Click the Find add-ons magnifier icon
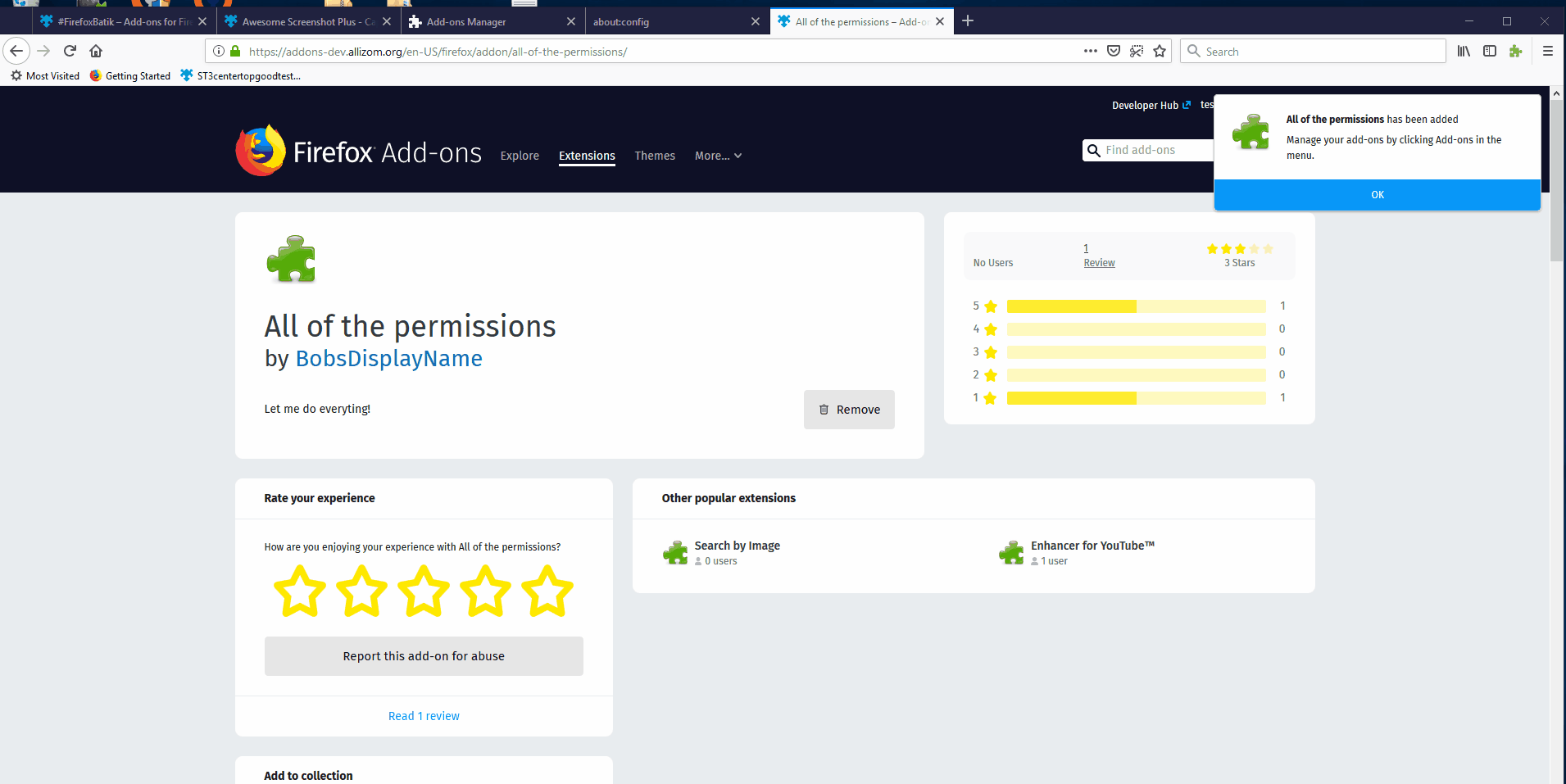The image size is (1566, 784). click(x=1093, y=151)
